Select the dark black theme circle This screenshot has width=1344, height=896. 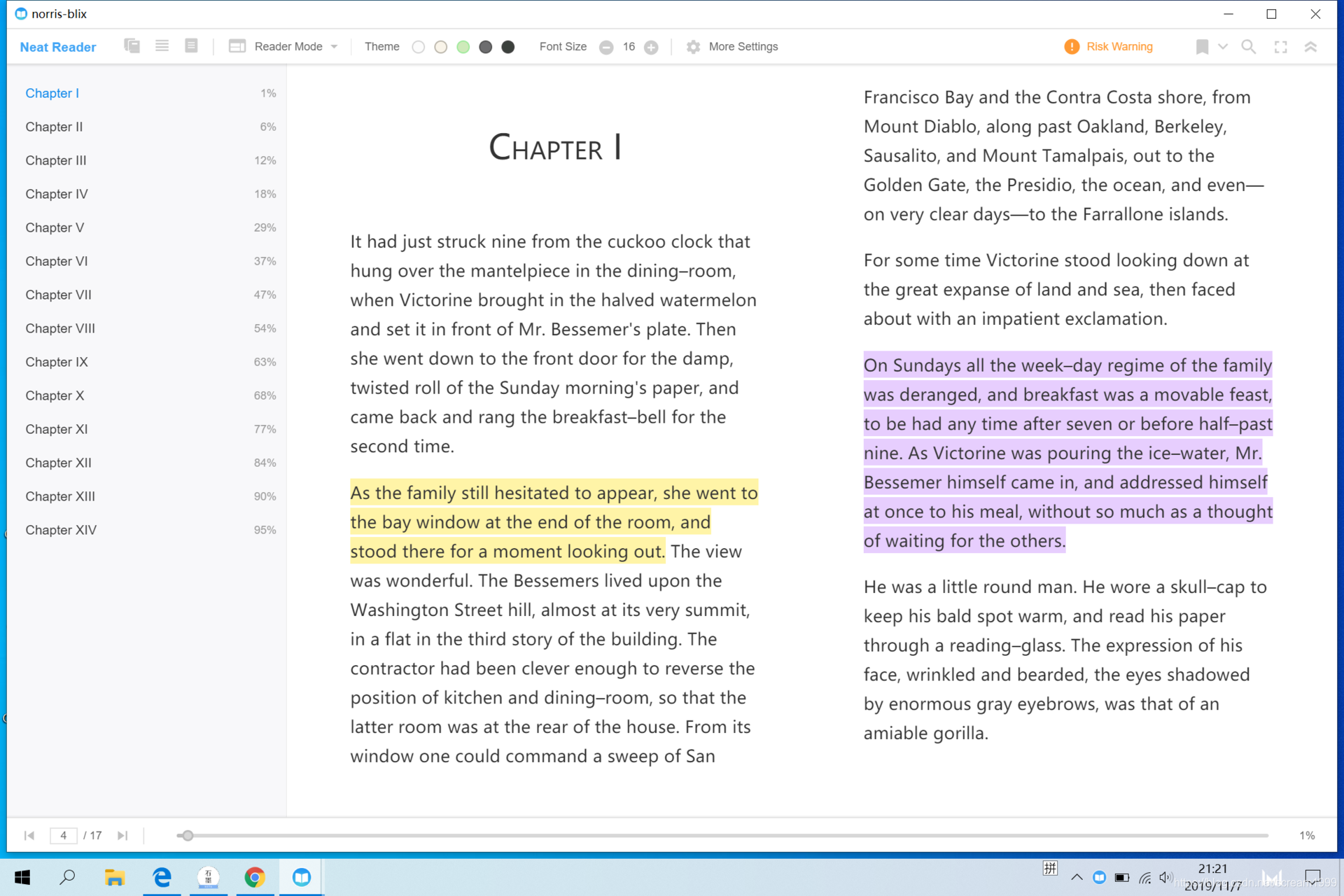[x=508, y=46]
